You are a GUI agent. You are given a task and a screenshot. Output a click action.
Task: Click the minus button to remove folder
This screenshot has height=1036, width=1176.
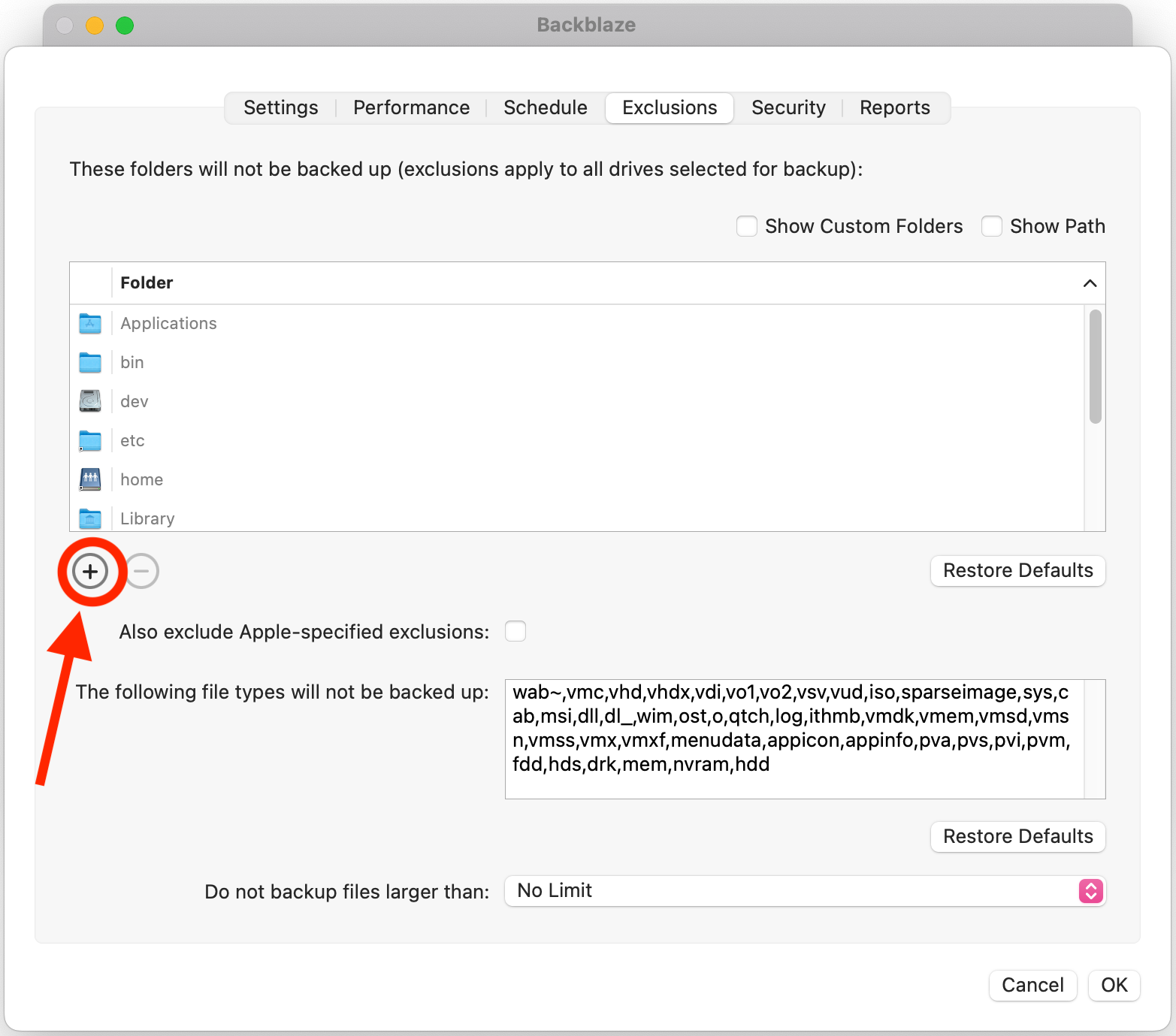[x=141, y=571]
